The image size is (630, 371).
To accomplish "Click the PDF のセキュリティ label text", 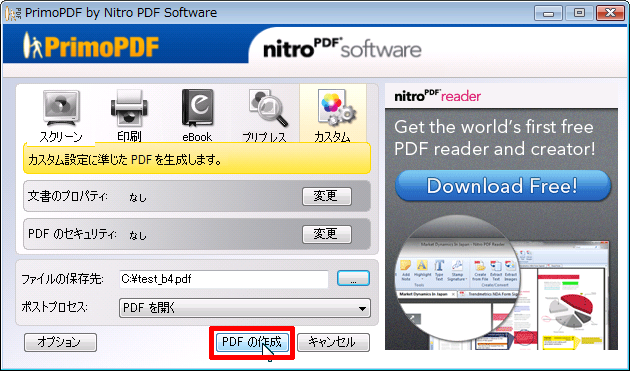I will pos(72,234).
